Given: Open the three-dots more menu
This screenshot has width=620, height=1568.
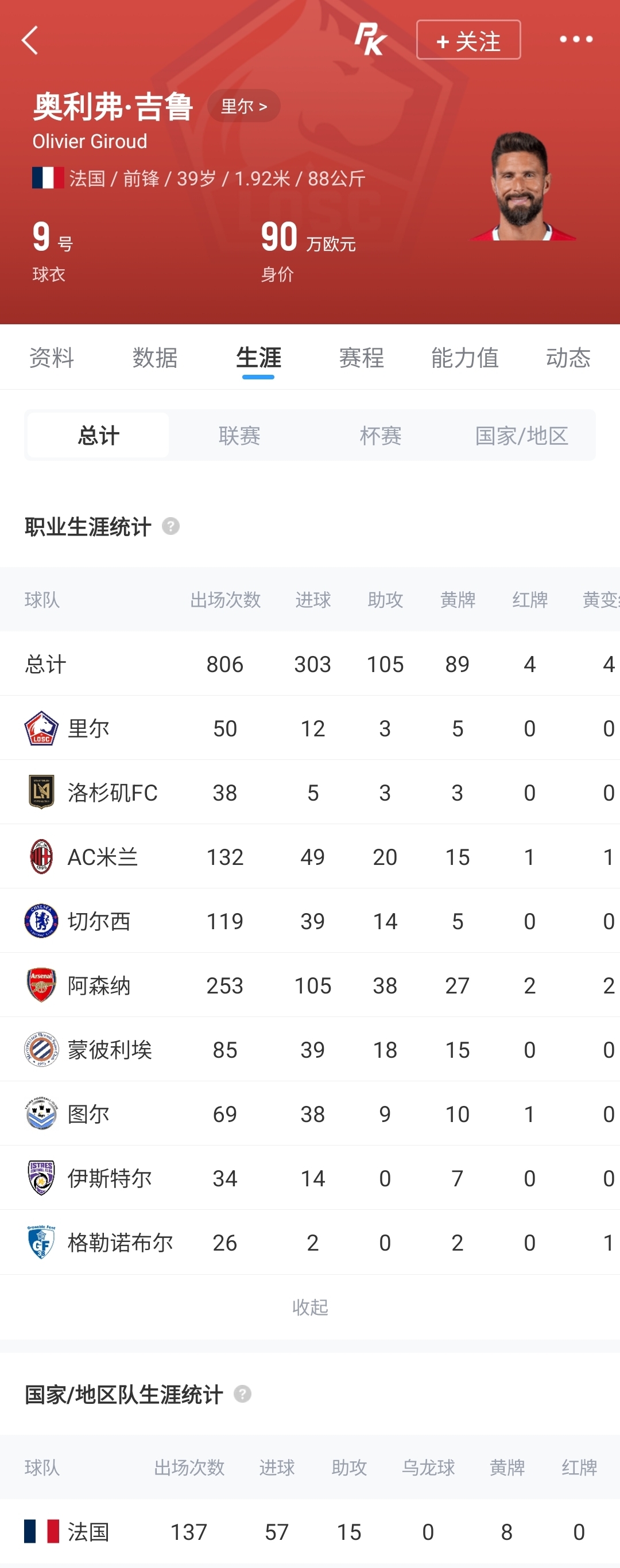Looking at the screenshot, I should (x=576, y=39).
